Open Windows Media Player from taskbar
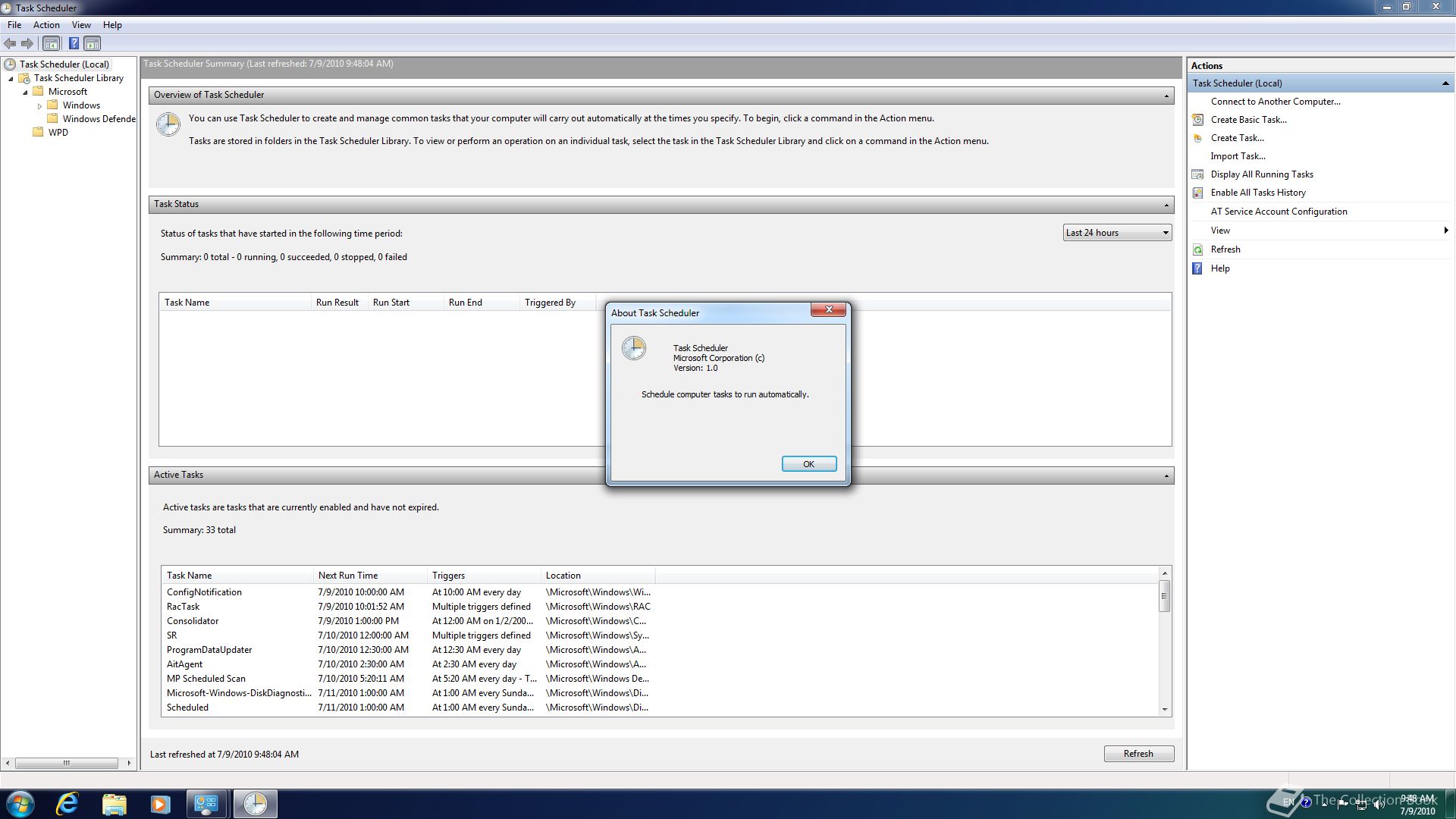The height and width of the screenshot is (819, 1456). [160, 804]
